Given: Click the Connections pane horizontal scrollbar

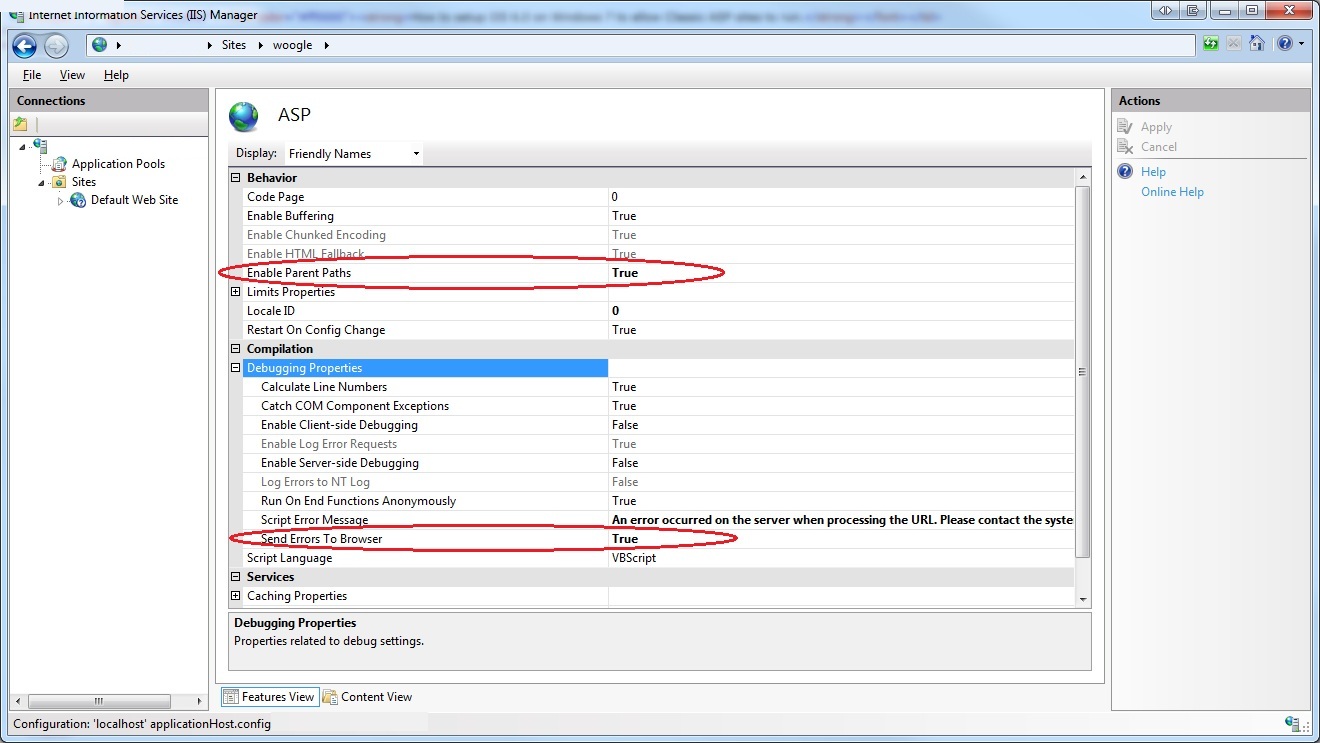Looking at the screenshot, I should (x=98, y=701).
